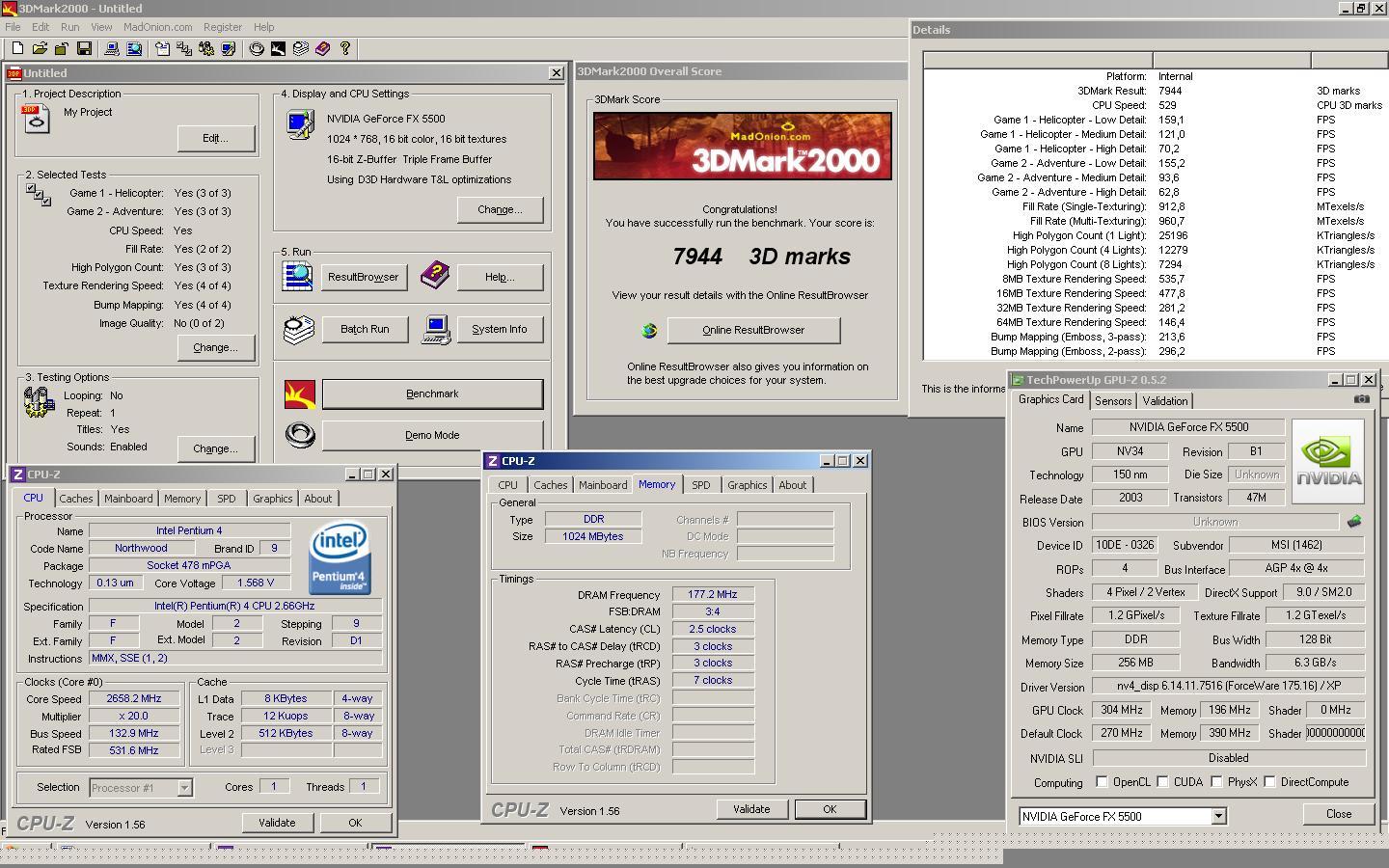Open the Processor #1 selection dropdown
The height and width of the screenshot is (868, 1389).
pos(184,788)
